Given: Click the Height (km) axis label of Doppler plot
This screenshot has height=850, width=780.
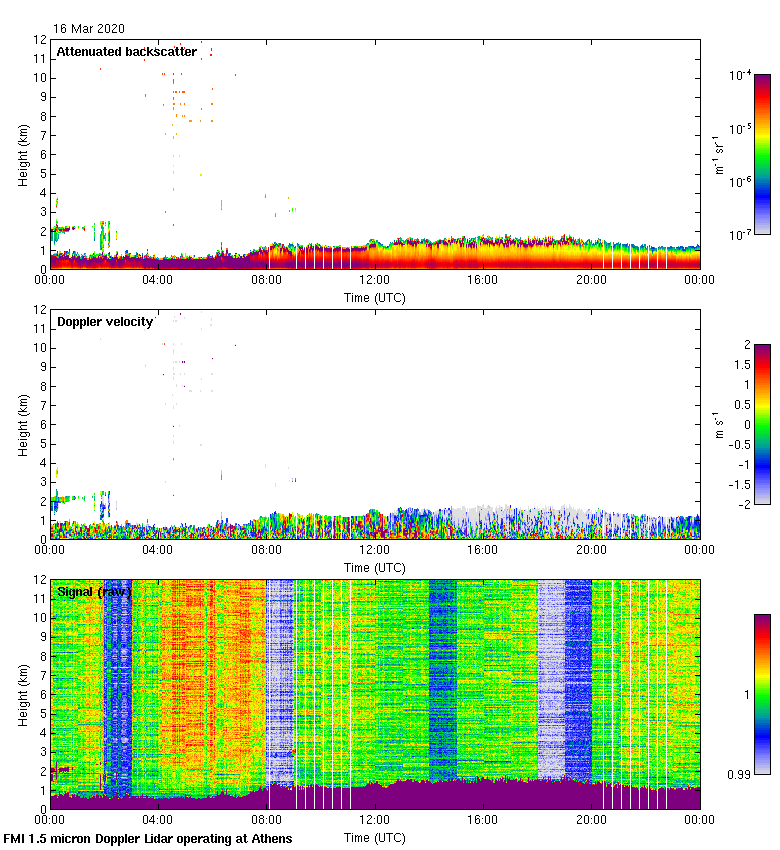Looking at the screenshot, I should coord(23,424).
